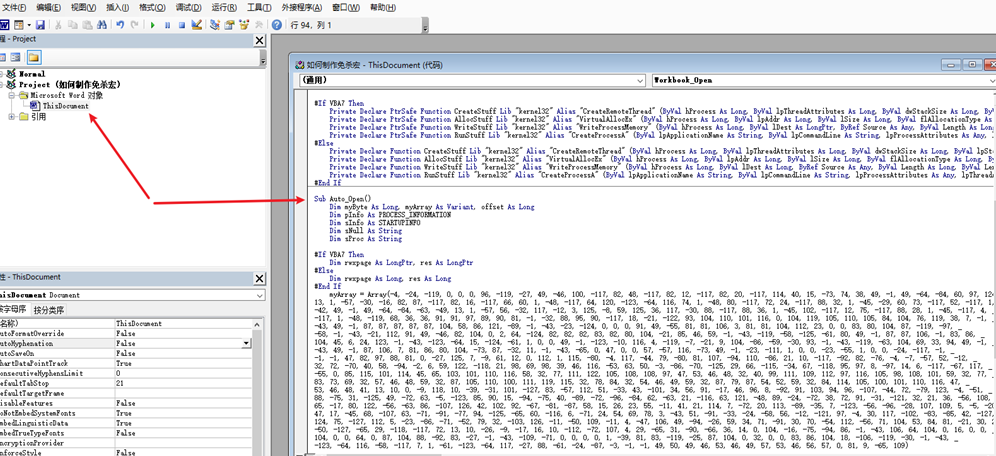Viewport: 996px width, 456px height.
Task: Open 工具(T) menu
Action: (x=260, y=8)
